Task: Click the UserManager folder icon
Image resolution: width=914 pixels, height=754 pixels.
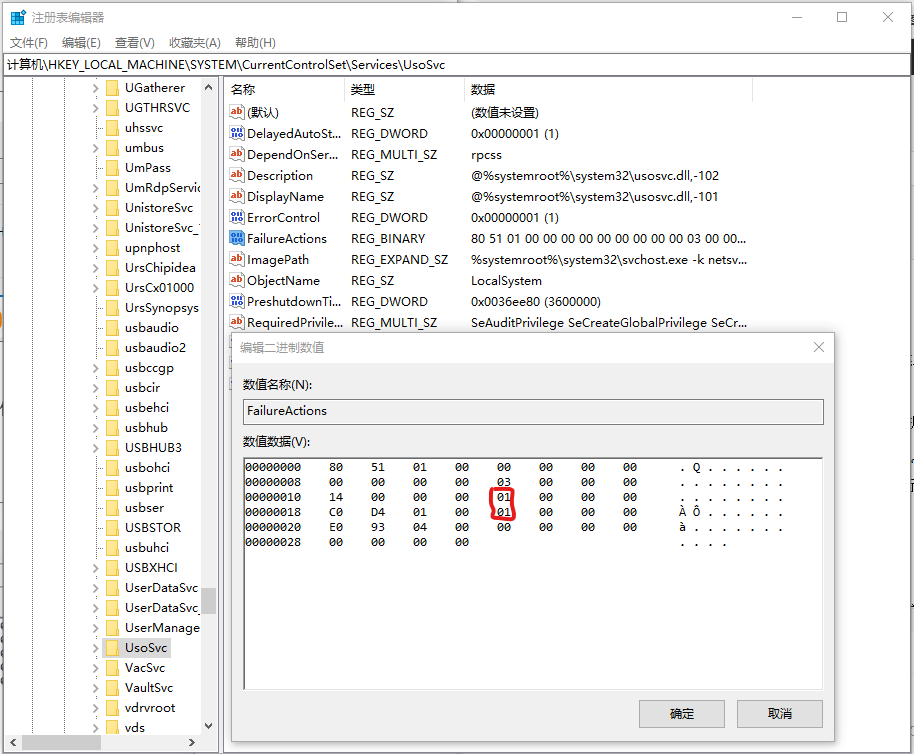Action: pyautogui.click(x=113, y=628)
